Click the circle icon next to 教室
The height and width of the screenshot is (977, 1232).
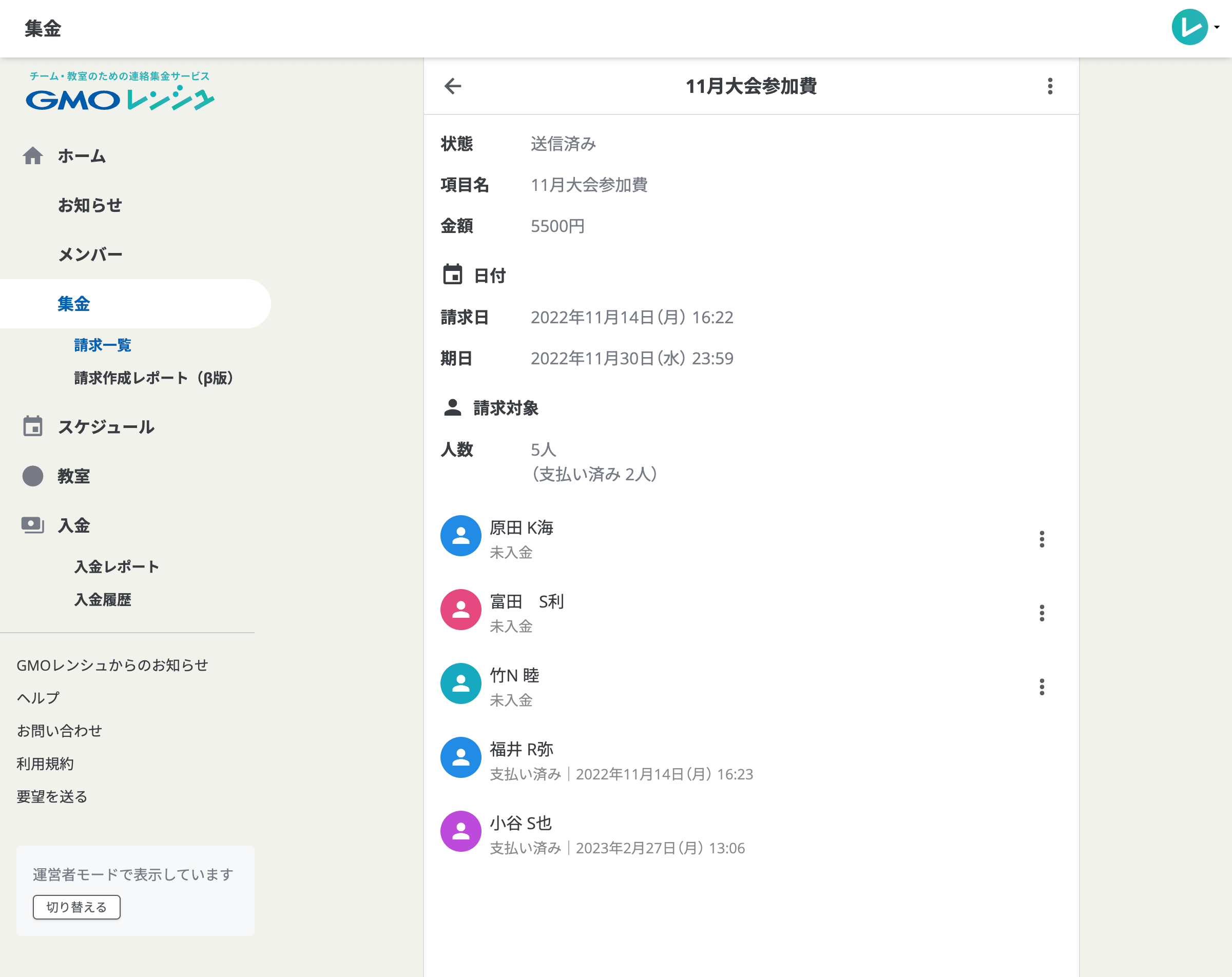tap(33, 476)
